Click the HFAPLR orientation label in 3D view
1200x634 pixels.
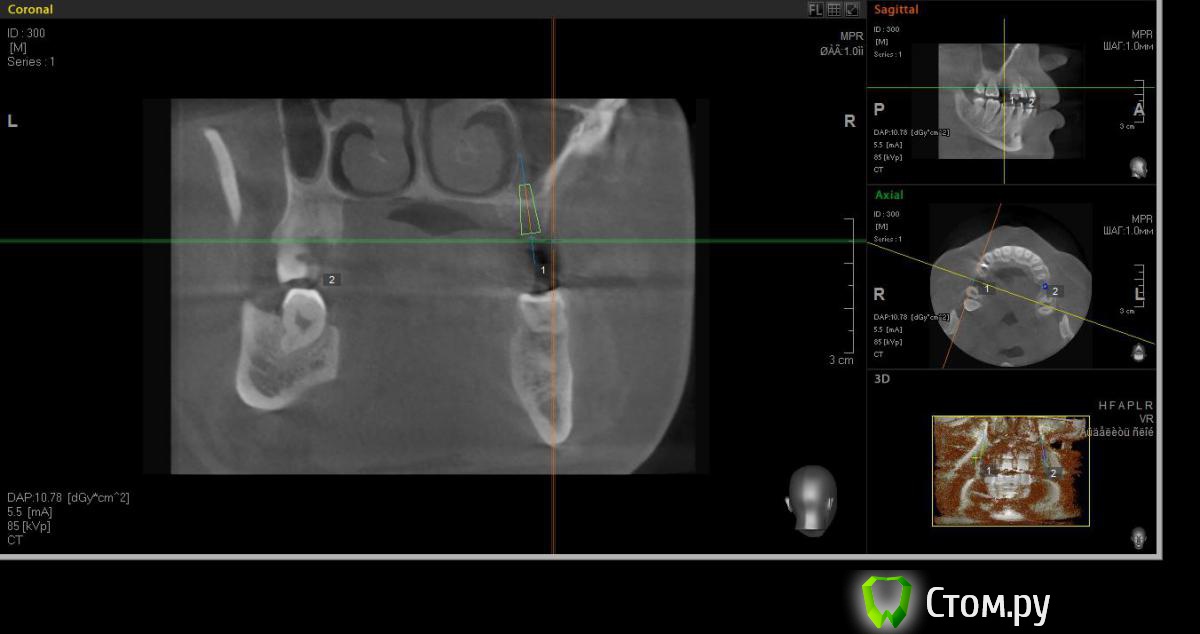(1125, 406)
